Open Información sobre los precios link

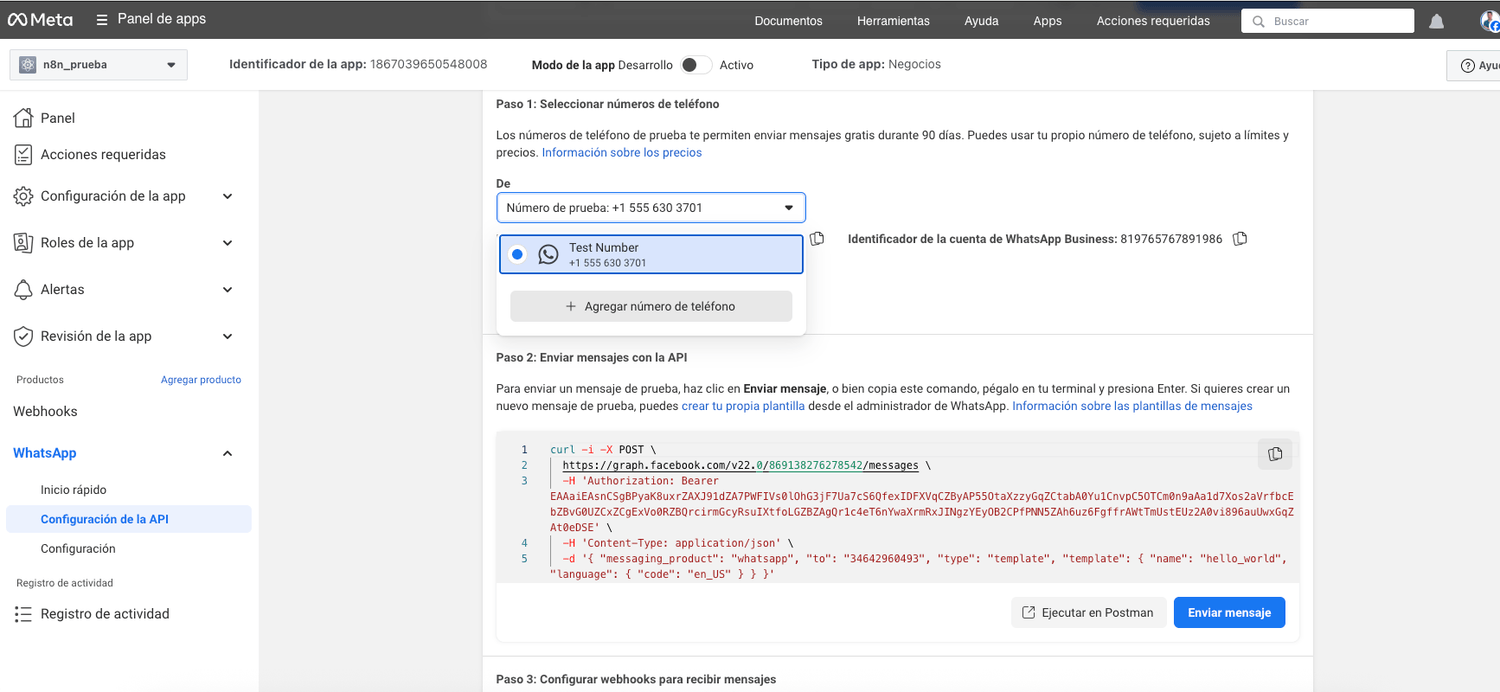621,153
